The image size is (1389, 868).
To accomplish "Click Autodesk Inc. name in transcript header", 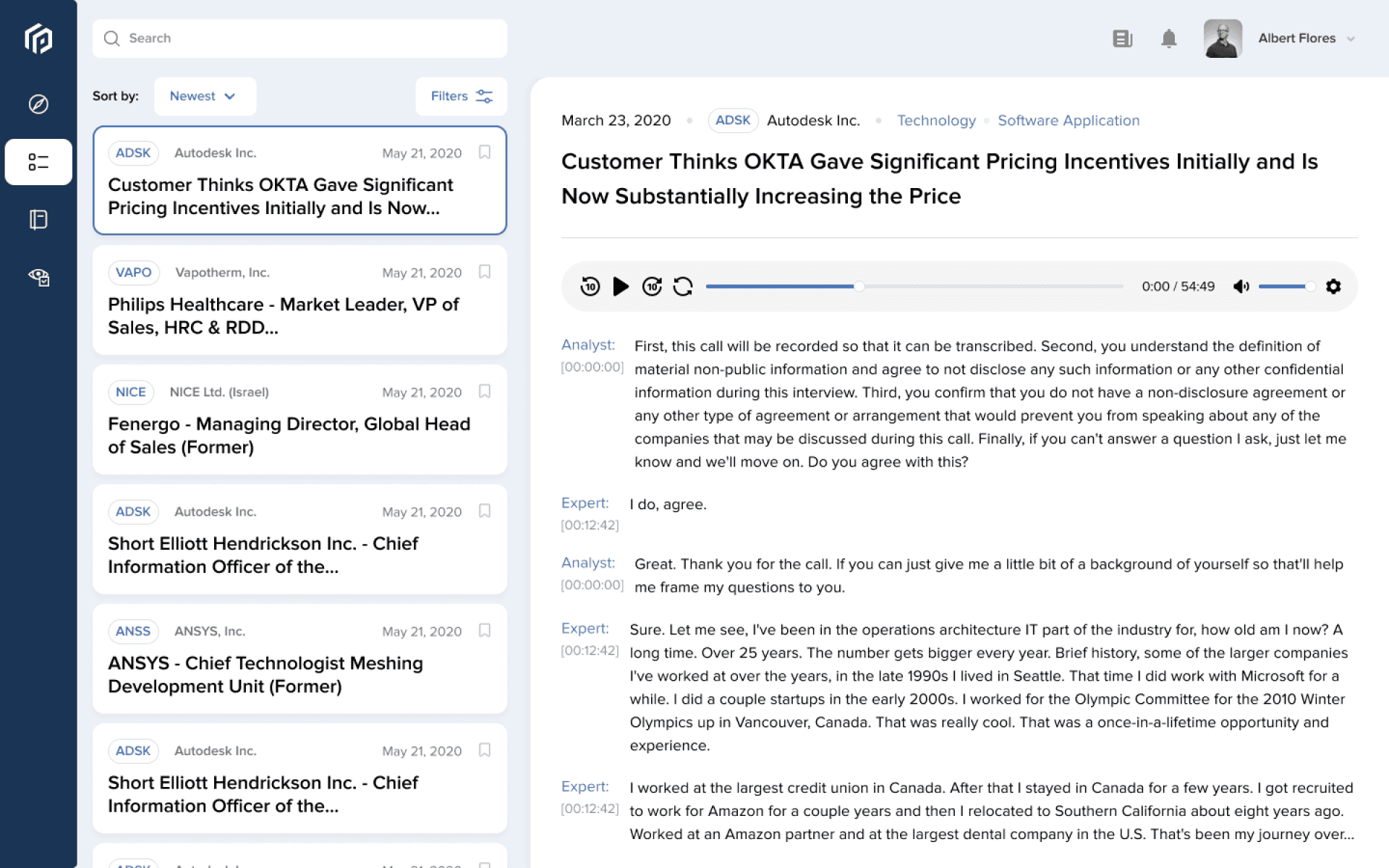I will (813, 121).
